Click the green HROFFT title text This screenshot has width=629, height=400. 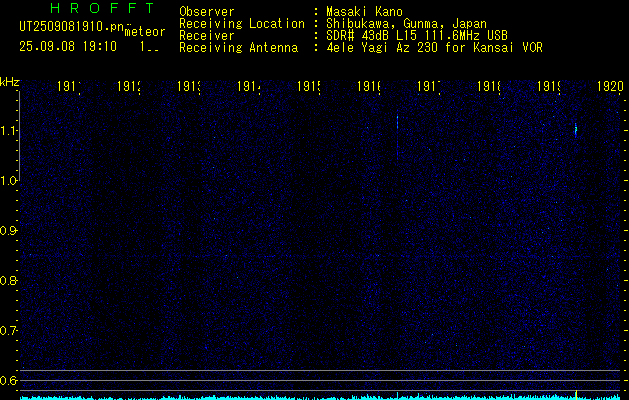102,8
